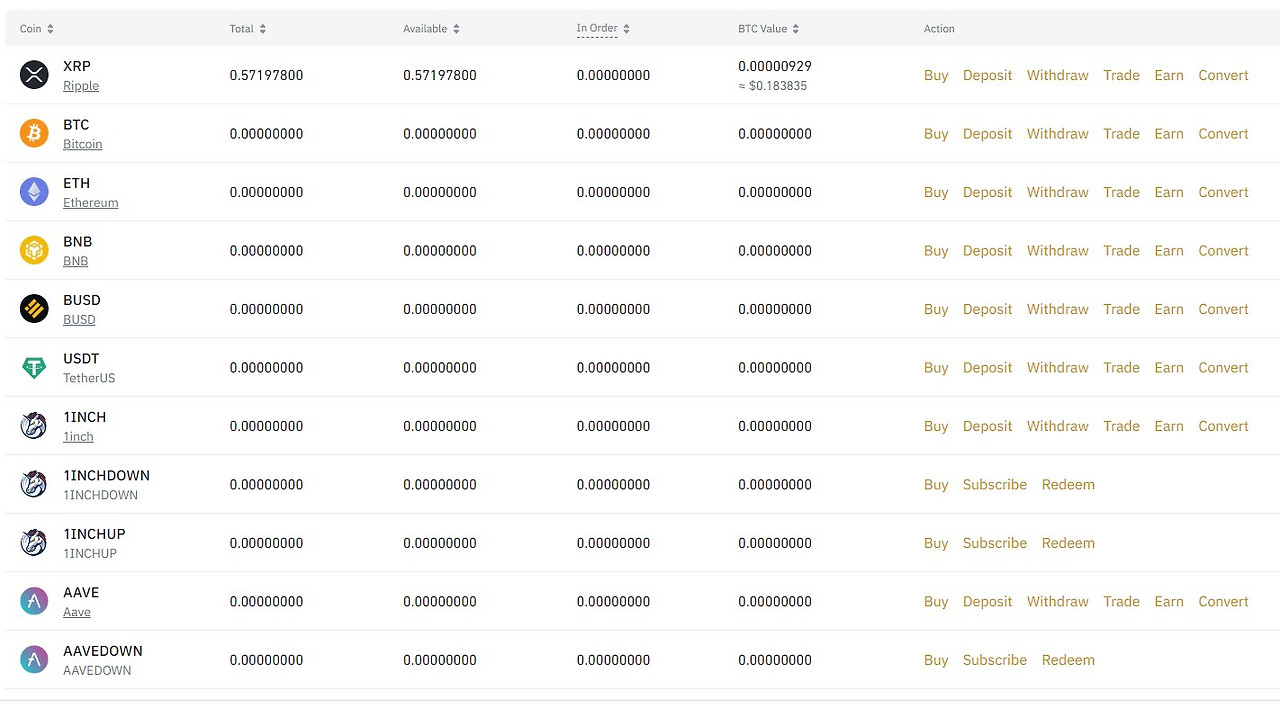1280x708 pixels.
Task: Buy BNB in the BNB row
Action: pos(936,250)
